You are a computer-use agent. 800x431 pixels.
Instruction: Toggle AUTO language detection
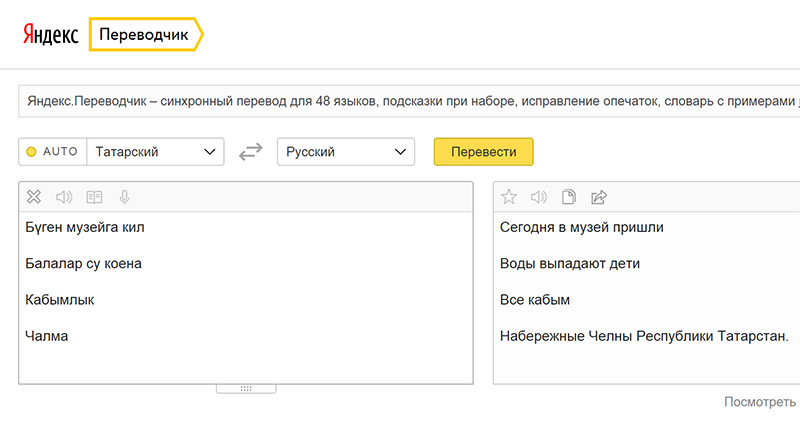point(53,151)
